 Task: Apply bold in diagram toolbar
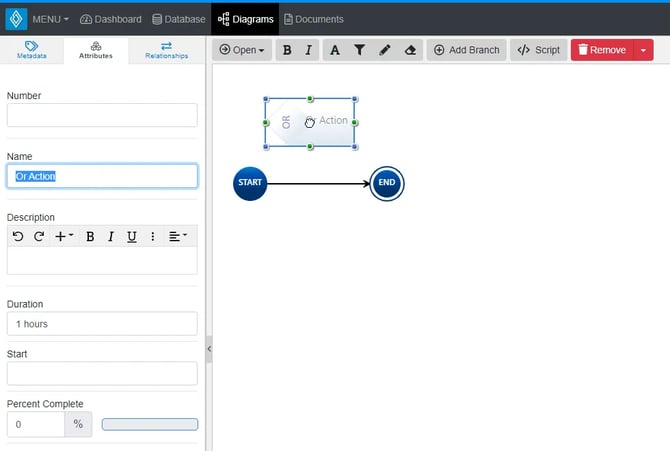pyautogui.click(x=287, y=50)
